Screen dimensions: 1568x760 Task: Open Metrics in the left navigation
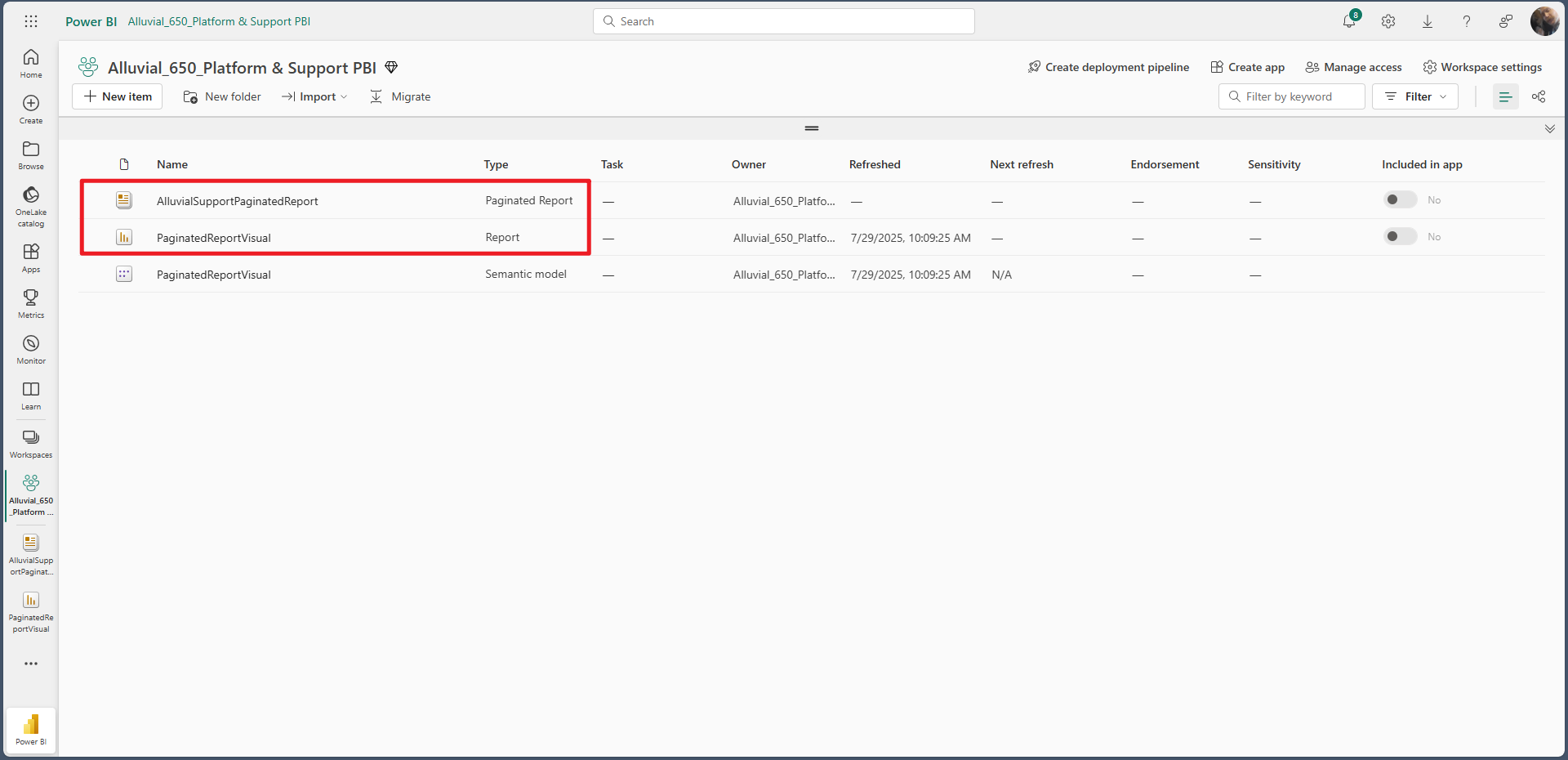tap(31, 303)
